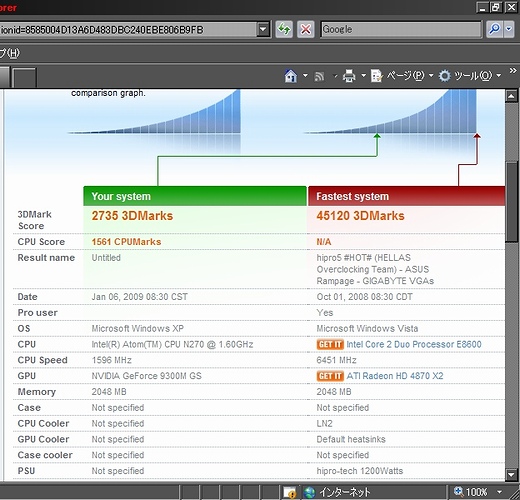Click the Your system green header
This screenshot has height=500, width=520.
[x=195, y=196]
